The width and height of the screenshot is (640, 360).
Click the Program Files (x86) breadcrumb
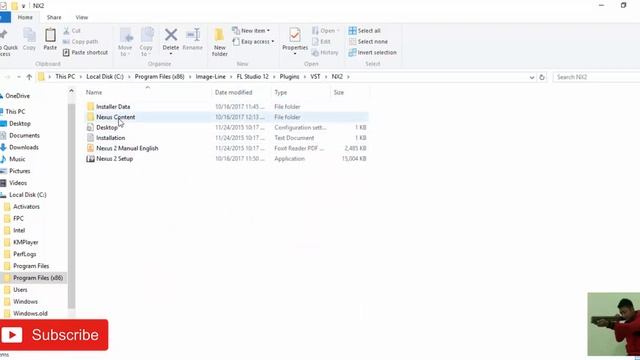(x=160, y=77)
